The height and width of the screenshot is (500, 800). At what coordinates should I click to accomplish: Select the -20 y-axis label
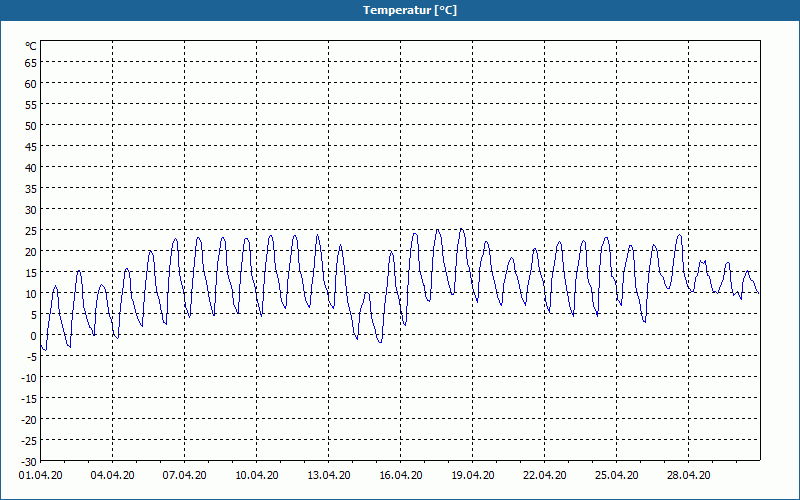tap(29, 419)
